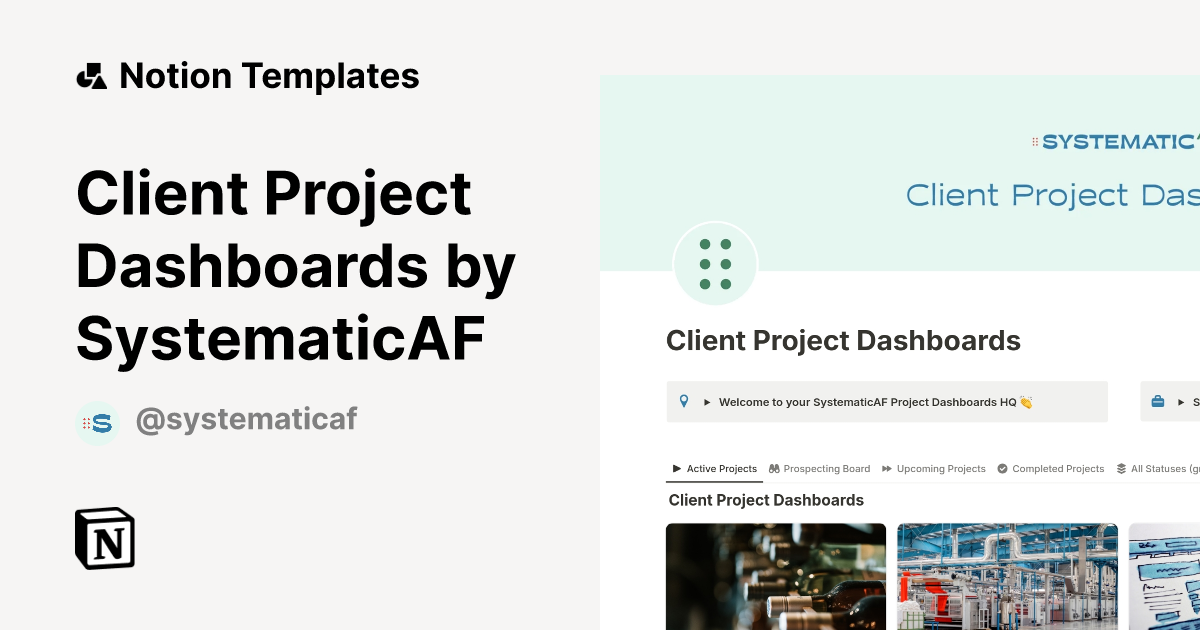Click the Notion Templates logo icon
The width and height of the screenshot is (1200, 630).
click(x=91, y=75)
